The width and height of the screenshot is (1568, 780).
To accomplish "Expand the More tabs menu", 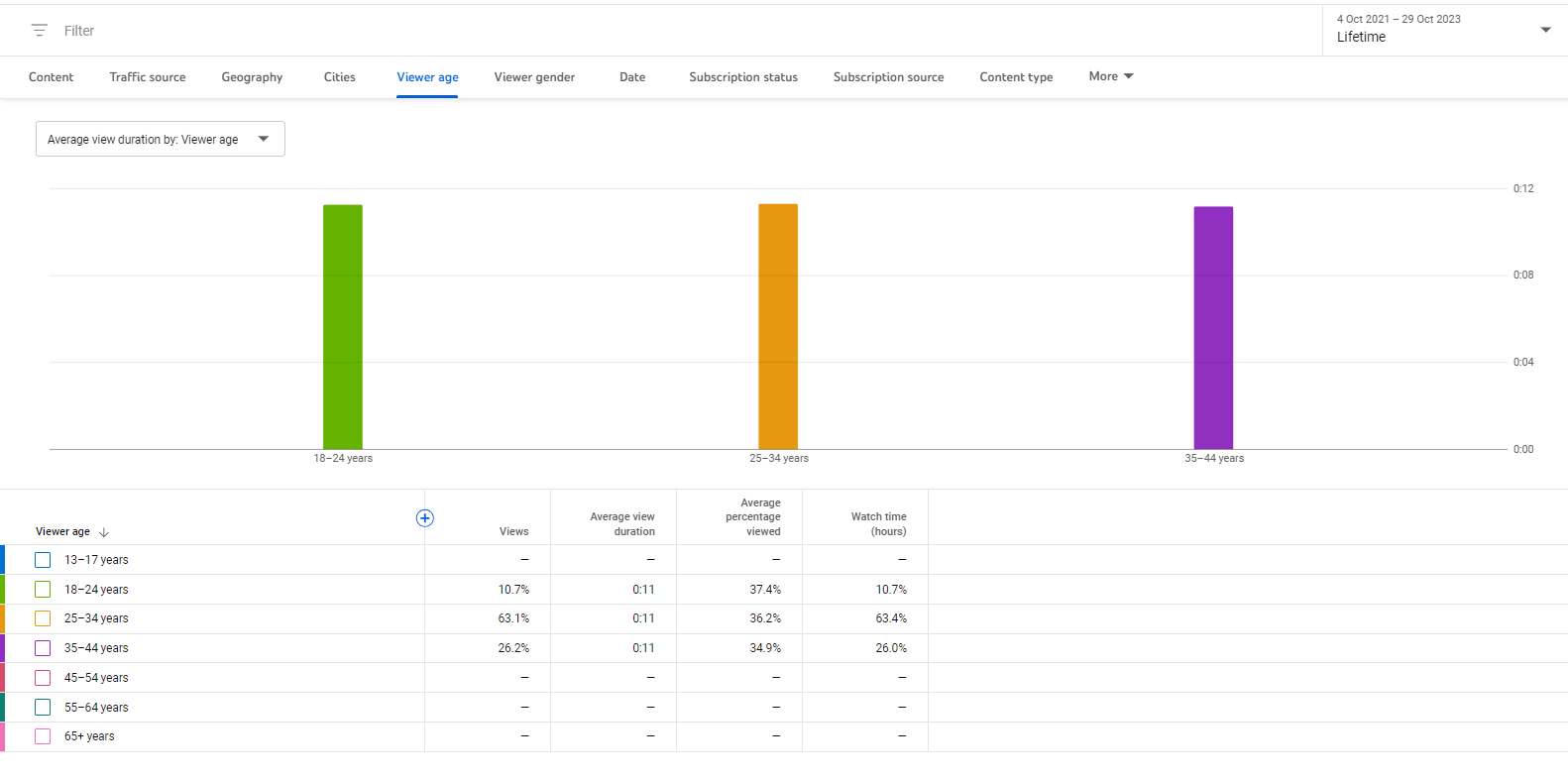I will pos(1111,76).
